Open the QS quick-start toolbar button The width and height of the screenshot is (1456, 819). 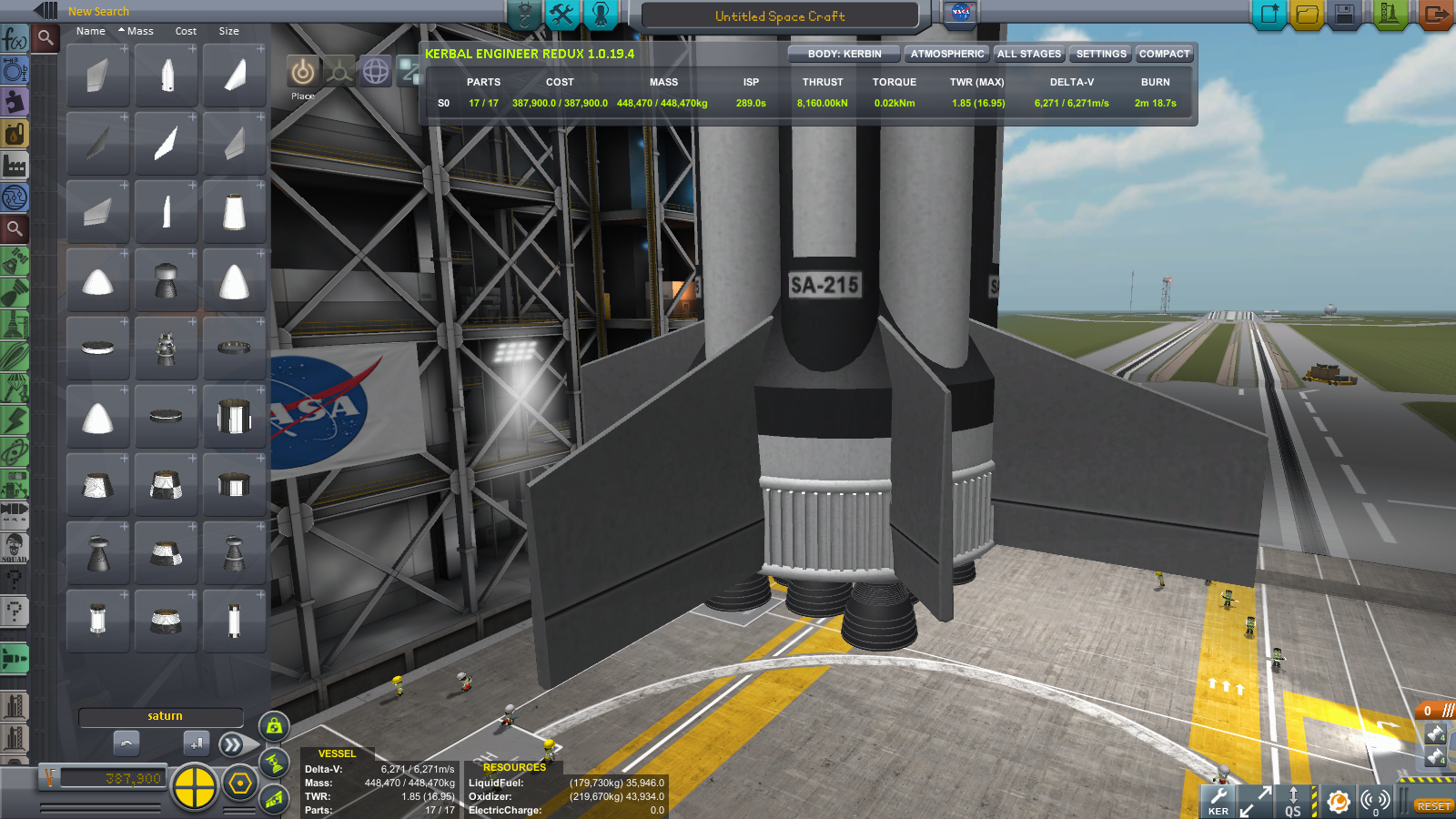point(1293,801)
